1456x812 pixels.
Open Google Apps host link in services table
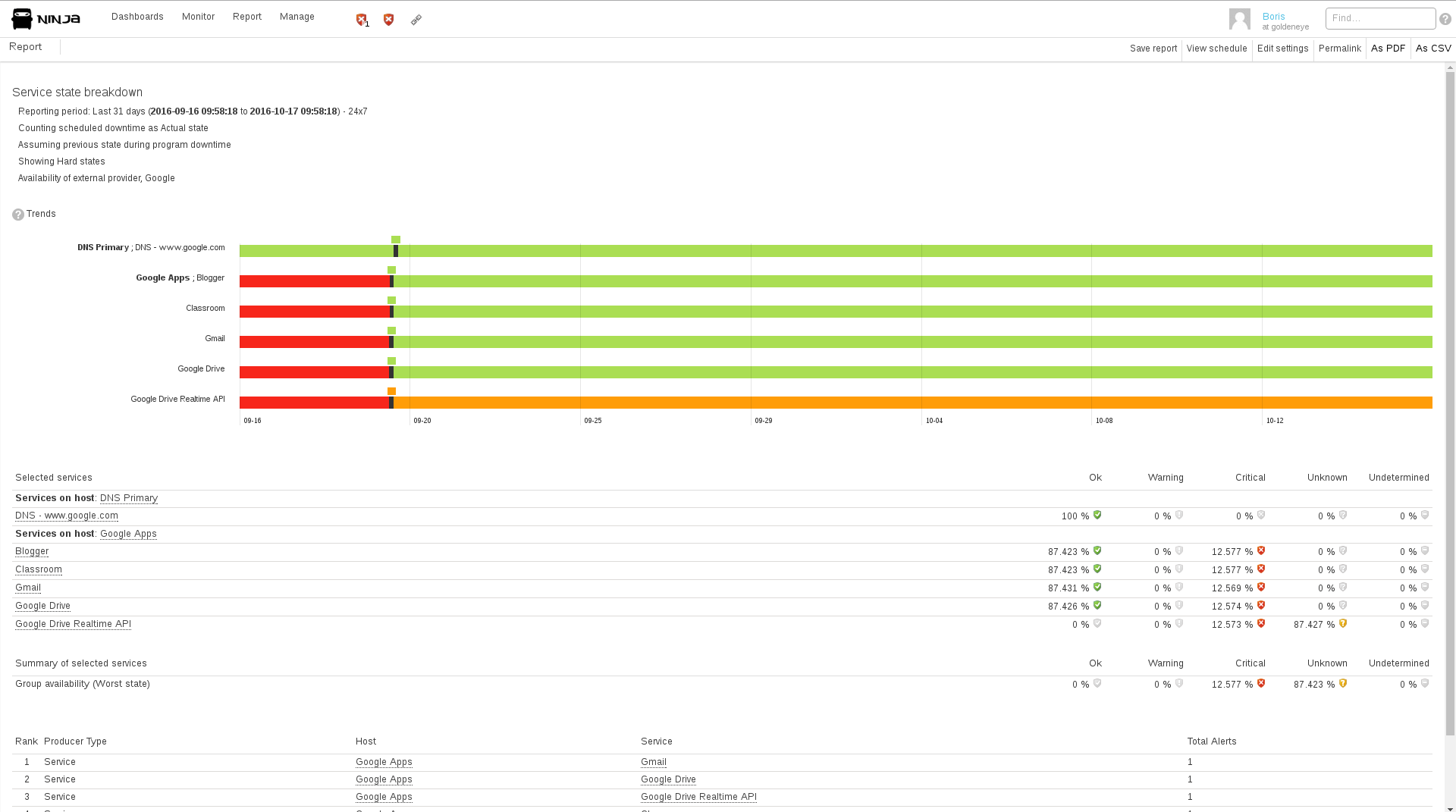(x=128, y=534)
